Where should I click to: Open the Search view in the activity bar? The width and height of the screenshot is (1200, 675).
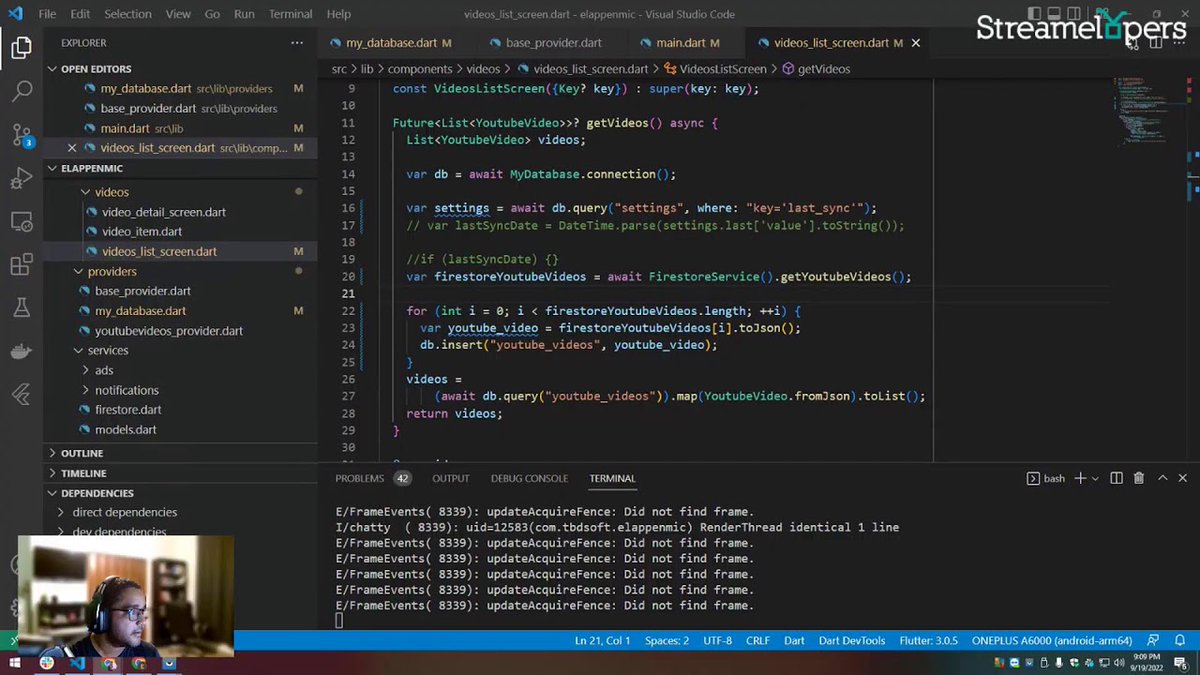22,91
